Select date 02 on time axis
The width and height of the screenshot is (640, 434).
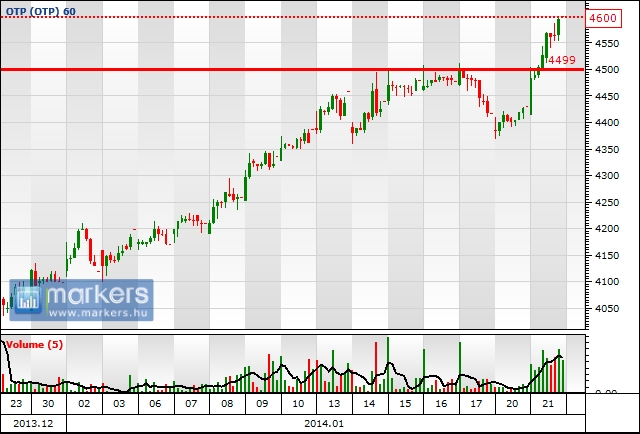(x=84, y=404)
